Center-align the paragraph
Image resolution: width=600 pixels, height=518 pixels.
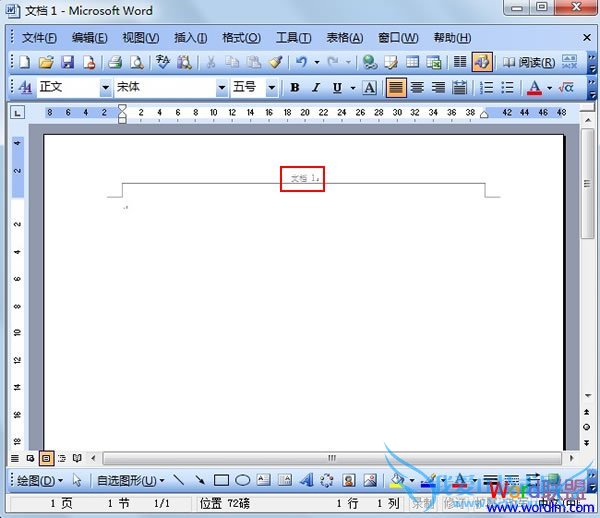pos(417,88)
